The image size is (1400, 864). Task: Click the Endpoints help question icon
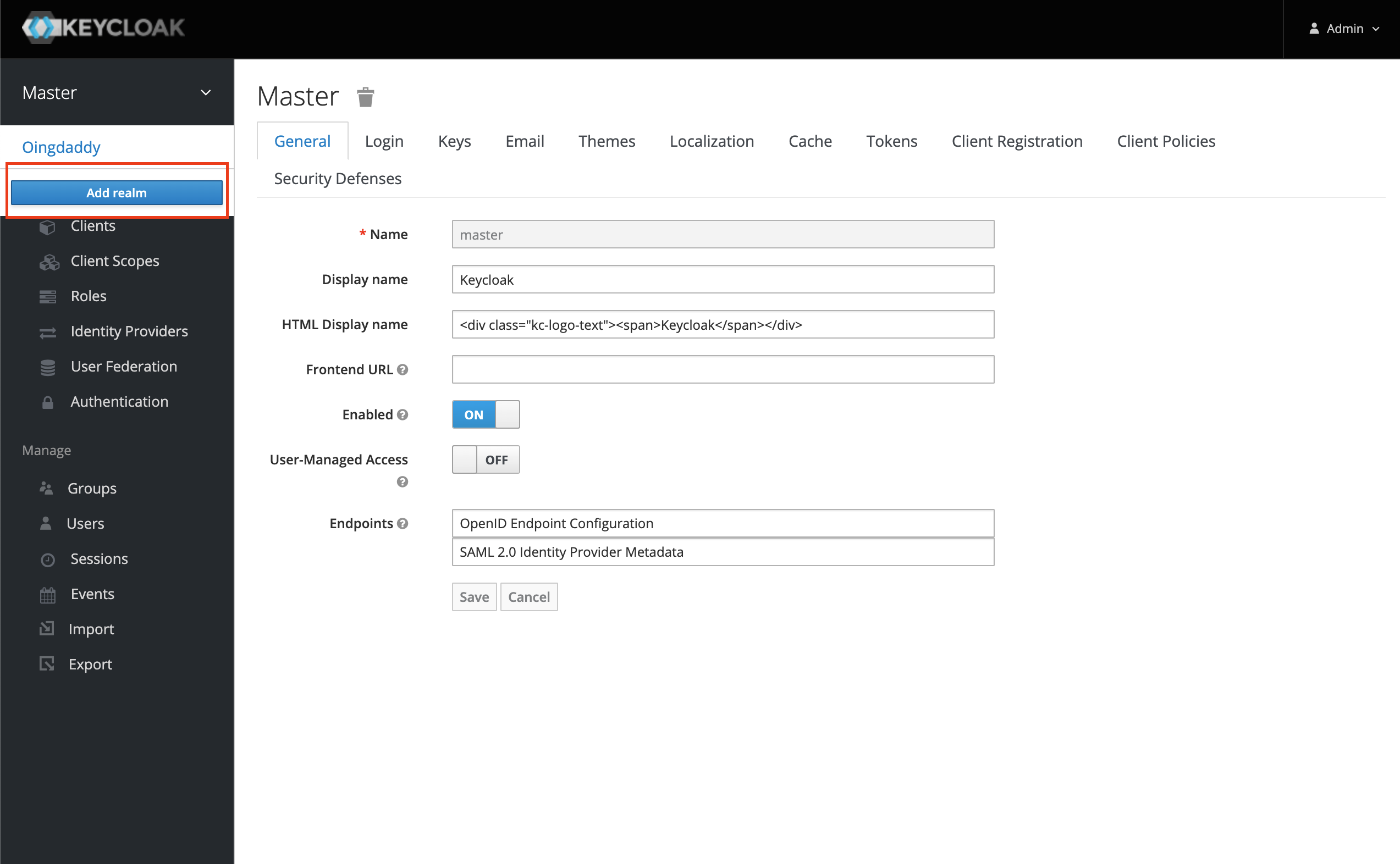(x=403, y=523)
